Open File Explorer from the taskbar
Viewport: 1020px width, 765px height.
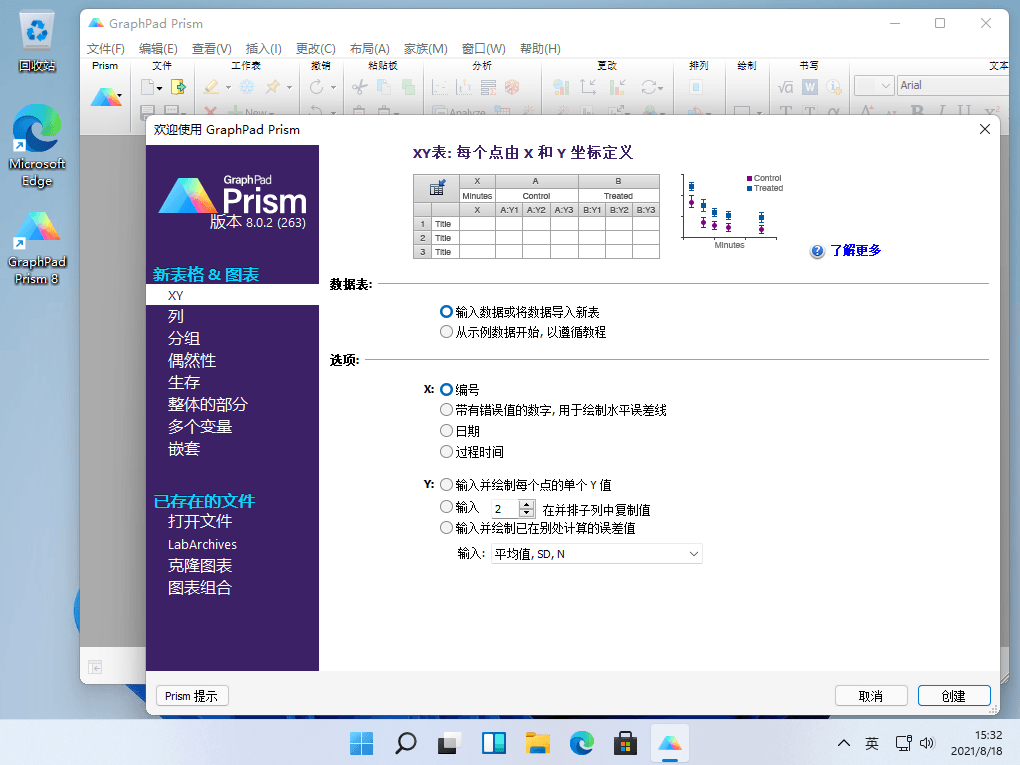coord(538,743)
